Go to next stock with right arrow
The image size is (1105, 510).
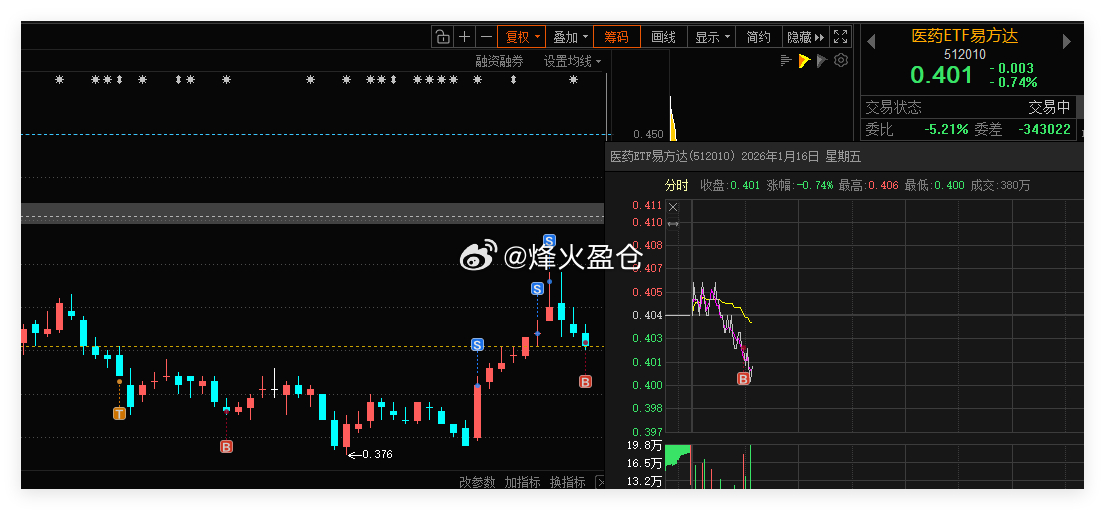(1066, 42)
